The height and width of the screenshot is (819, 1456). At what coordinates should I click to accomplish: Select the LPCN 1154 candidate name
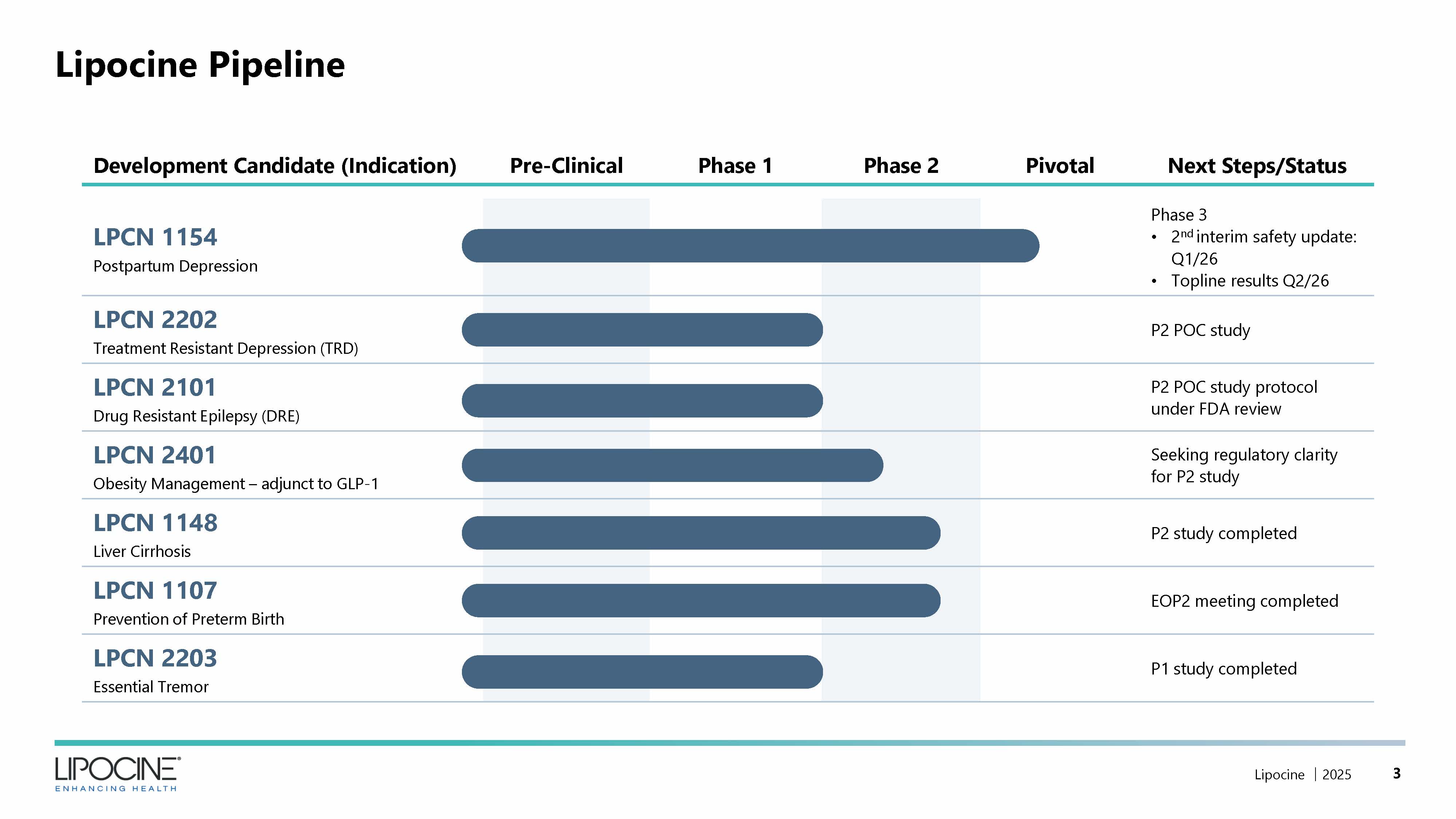pos(155,237)
